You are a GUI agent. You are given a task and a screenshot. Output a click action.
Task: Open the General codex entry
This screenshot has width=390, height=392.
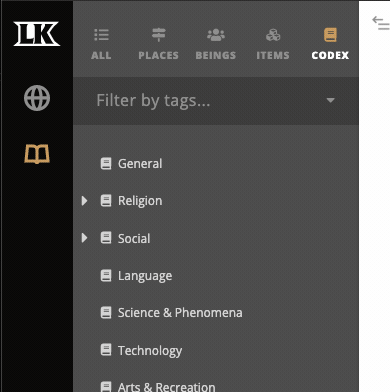(140, 164)
